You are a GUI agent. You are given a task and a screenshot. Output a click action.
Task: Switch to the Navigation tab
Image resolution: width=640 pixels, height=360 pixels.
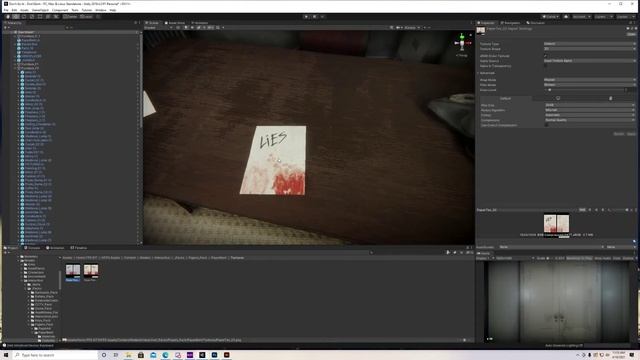[510, 23]
